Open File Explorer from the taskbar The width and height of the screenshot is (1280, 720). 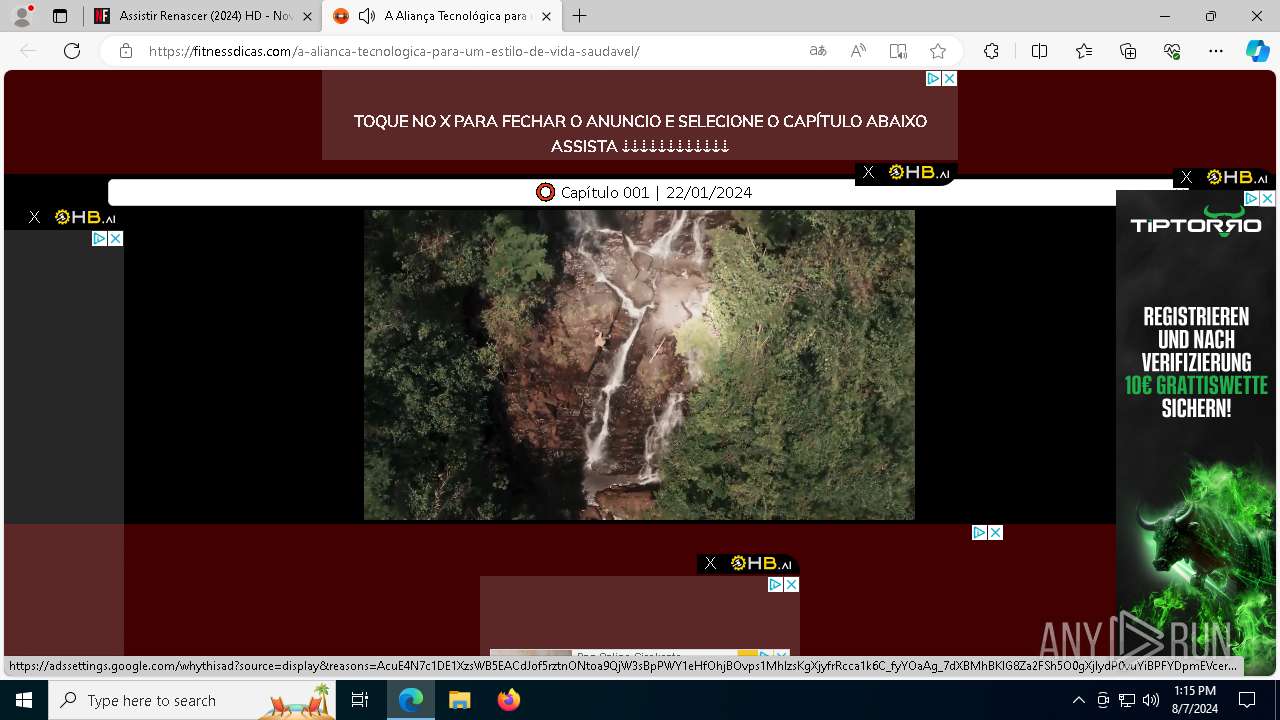coord(459,700)
